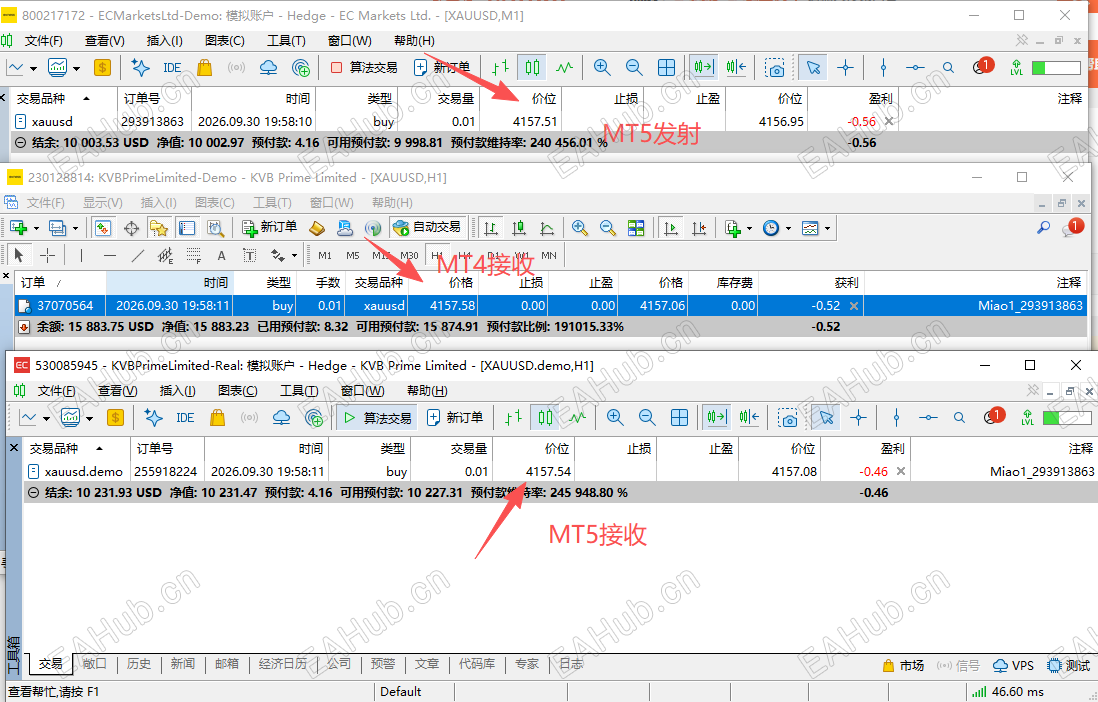Open IDE in KVB MT5 window toolbar
1098x702 pixels.
[x=185, y=418]
